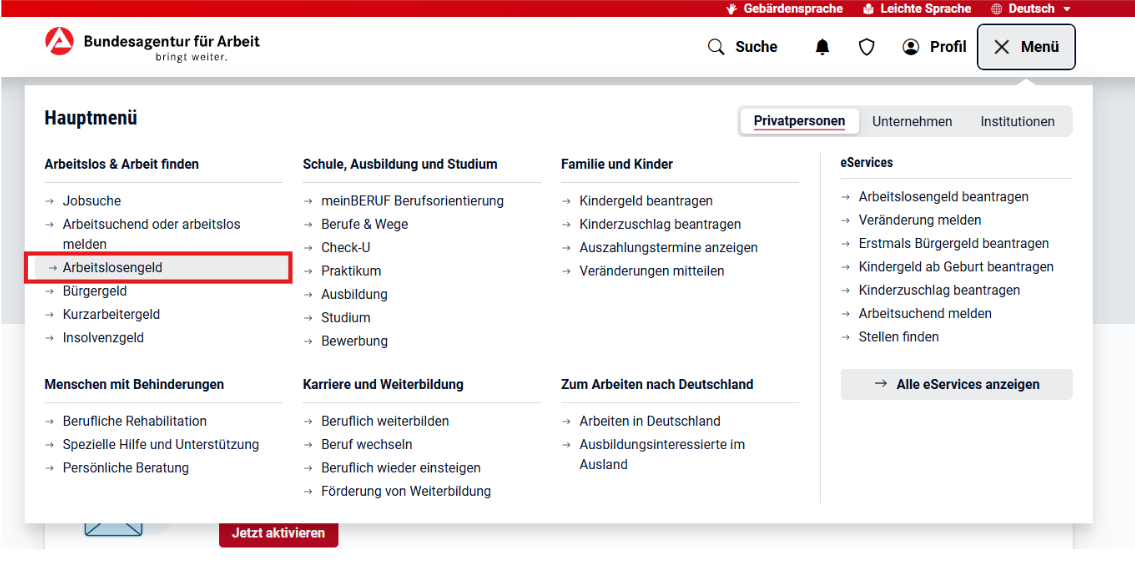Screen dimensions: 1135x563
Task: Open the Kurzarbeitergeld link
Action: [x=111, y=314]
